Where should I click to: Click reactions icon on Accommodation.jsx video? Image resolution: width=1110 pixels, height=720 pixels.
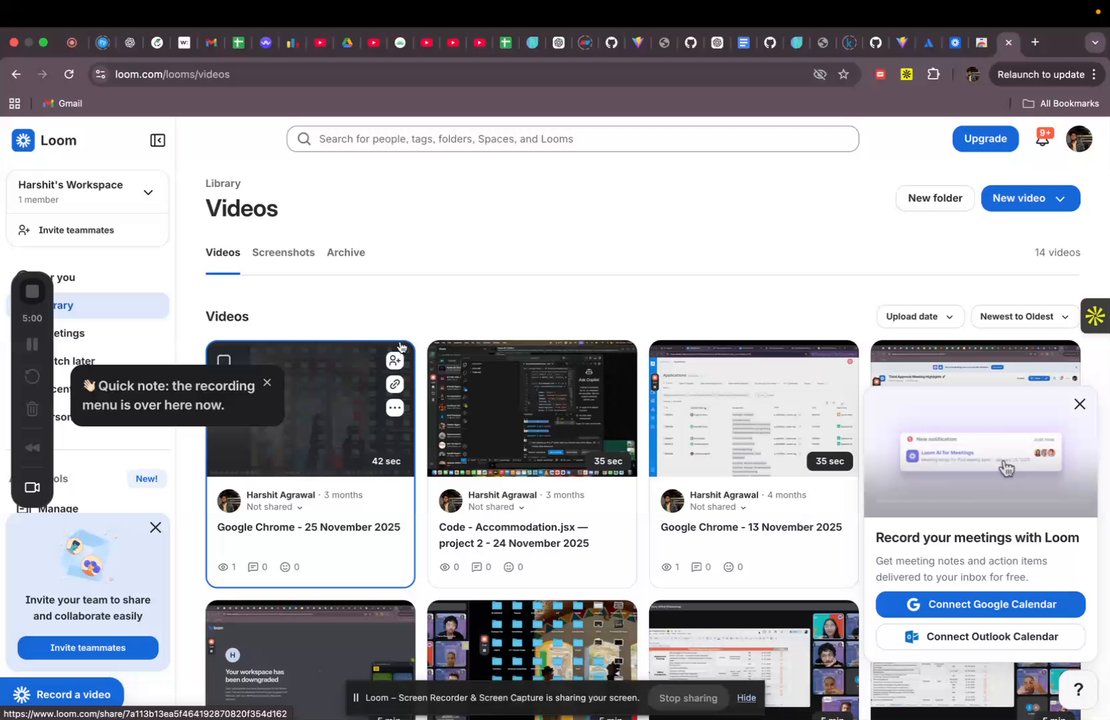click(508, 567)
